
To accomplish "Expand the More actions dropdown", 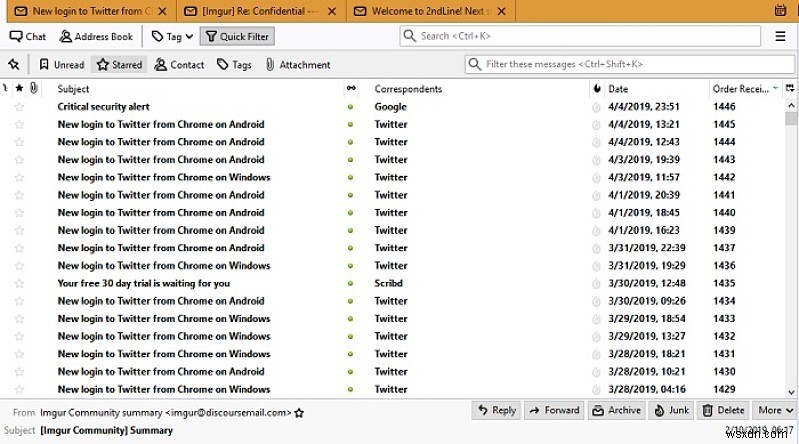I will [775, 410].
